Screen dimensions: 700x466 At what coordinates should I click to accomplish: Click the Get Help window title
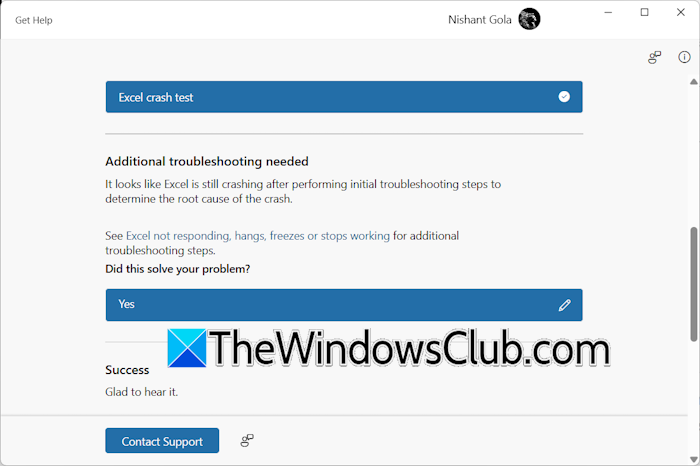click(x=33, y=20)
